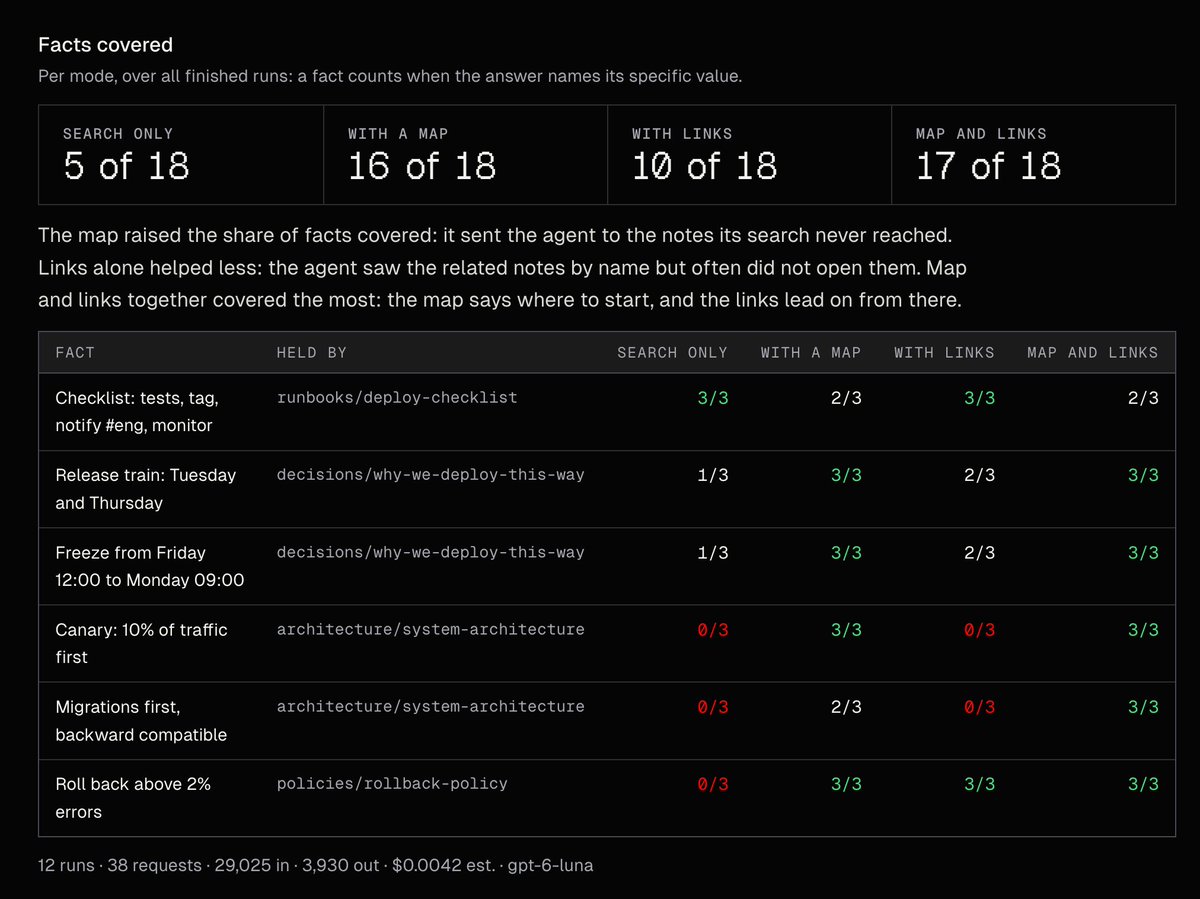Open the Map and Links 17 of 18 card
Screen dimensions: 1200x899
point(1034,155)
